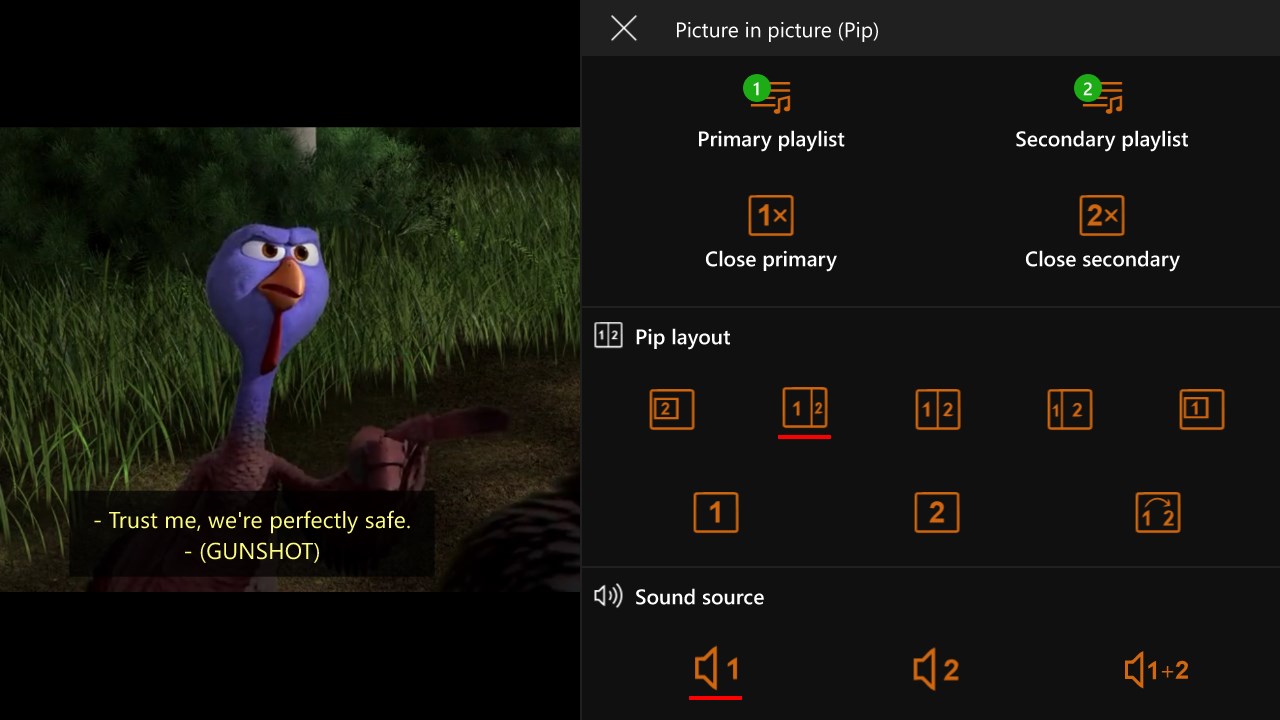Swap videos 1 and 2 icon
Screen dimensions: 1280x720
1158,513
